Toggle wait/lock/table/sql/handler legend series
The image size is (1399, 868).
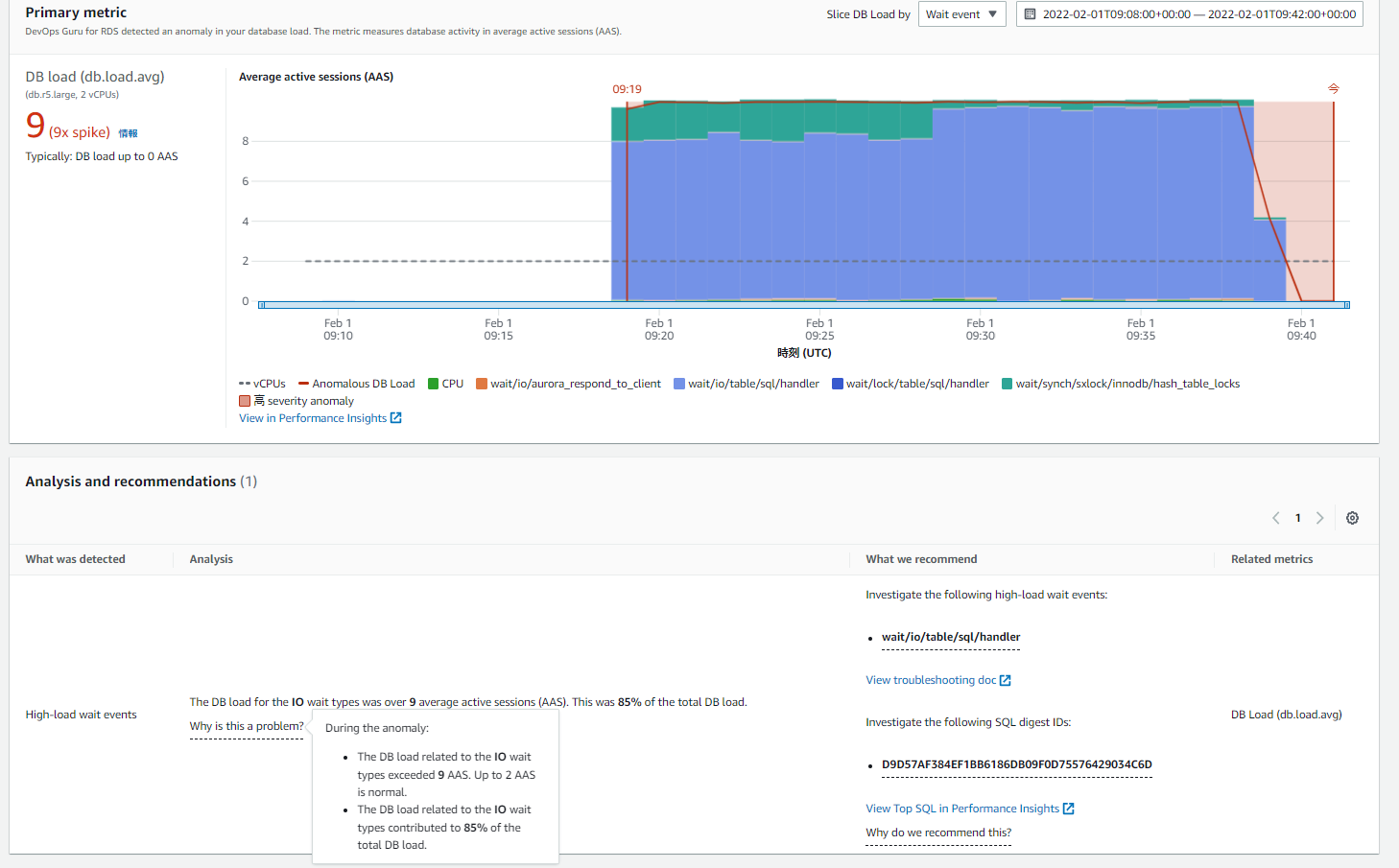pyautogui.click(x=910, y=384)
